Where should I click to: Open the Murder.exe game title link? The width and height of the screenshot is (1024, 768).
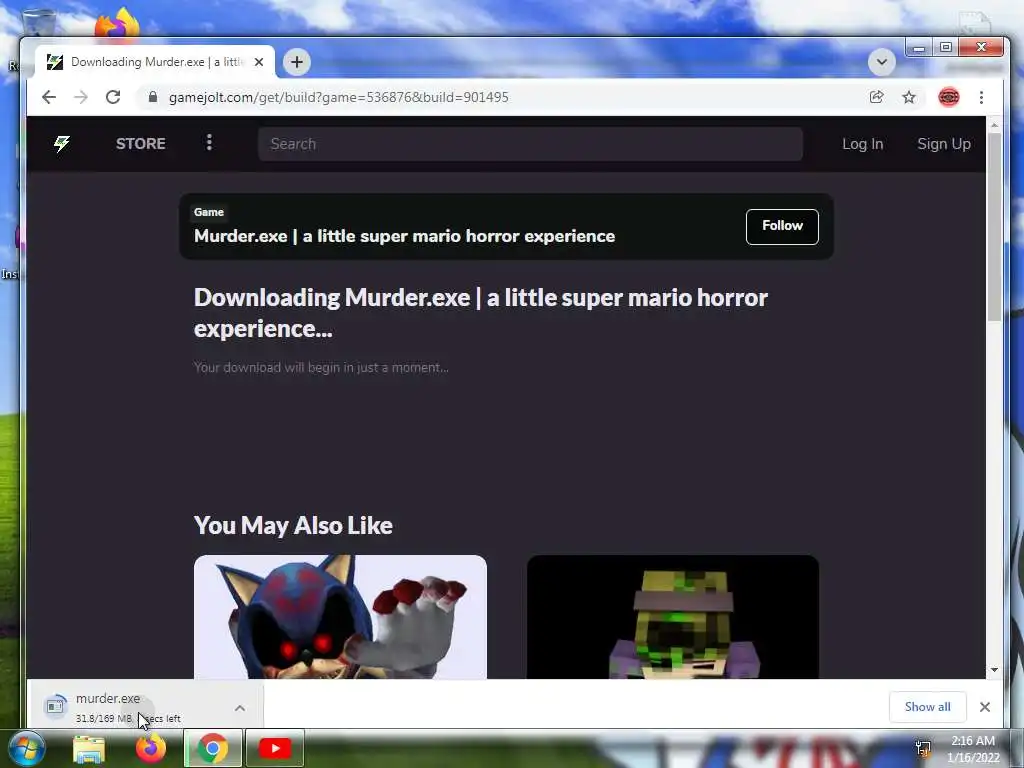pos(404,236)
